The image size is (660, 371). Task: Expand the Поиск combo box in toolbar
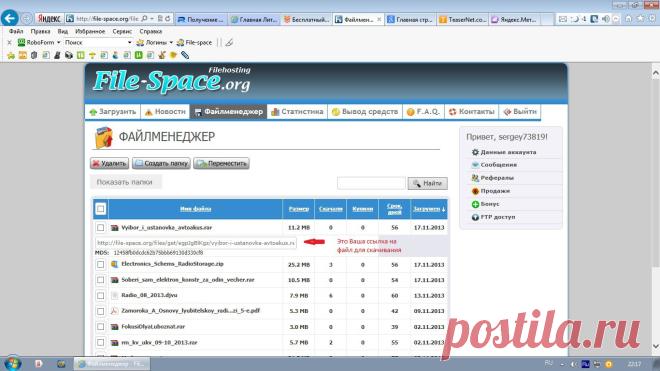[x=129, y=43]
